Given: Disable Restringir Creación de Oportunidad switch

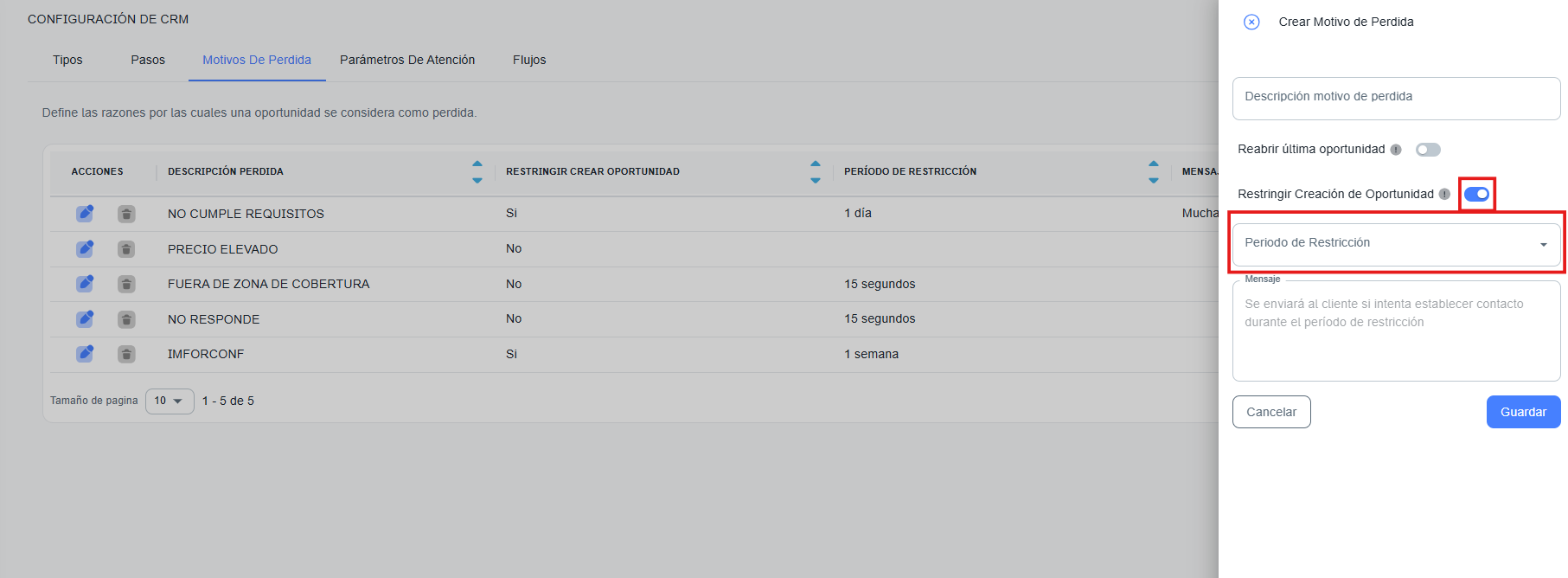Looking at the screenshot, I should coord(1476,194).
